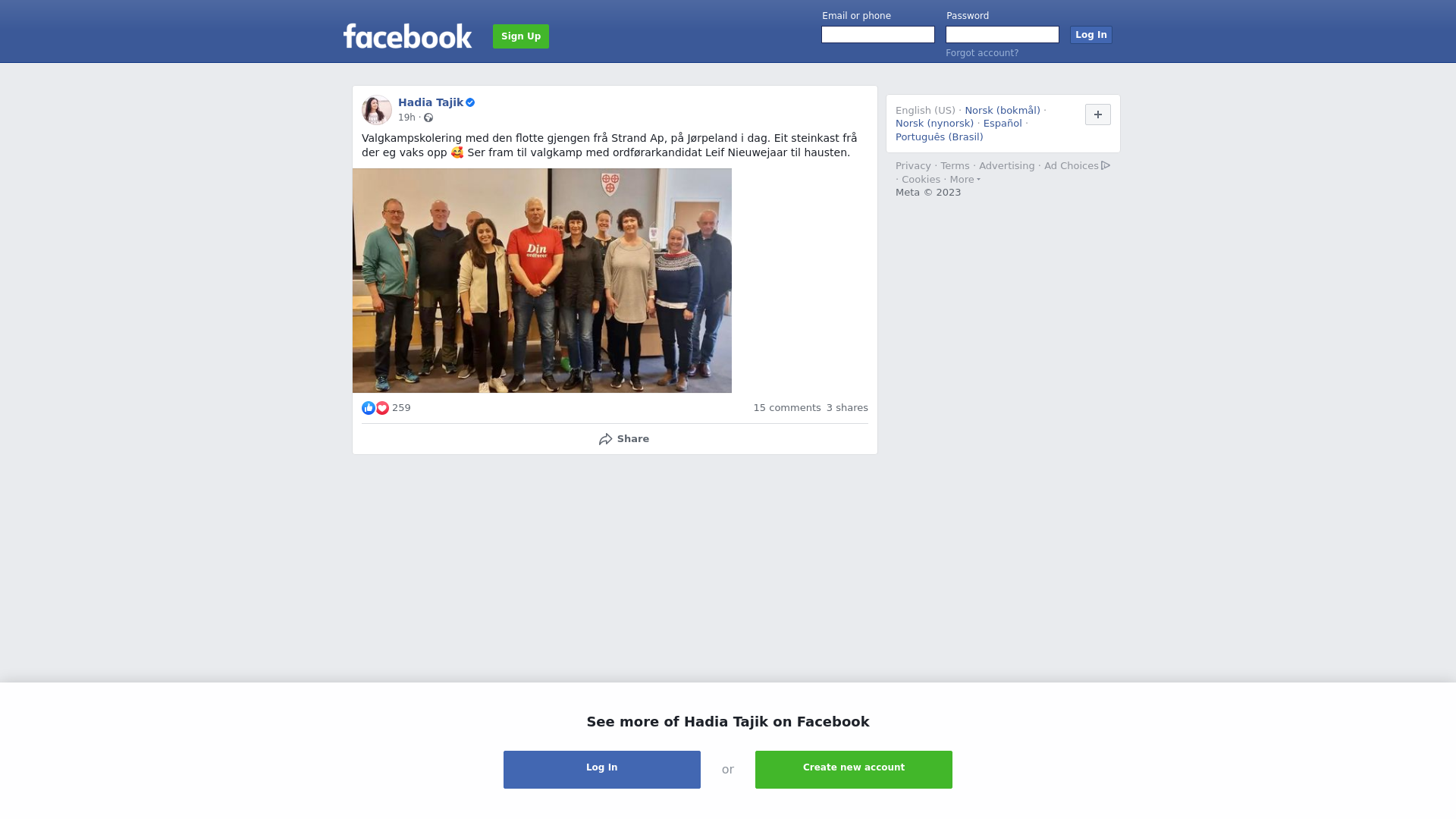Click the green Sign Up button

pos(521,36)
